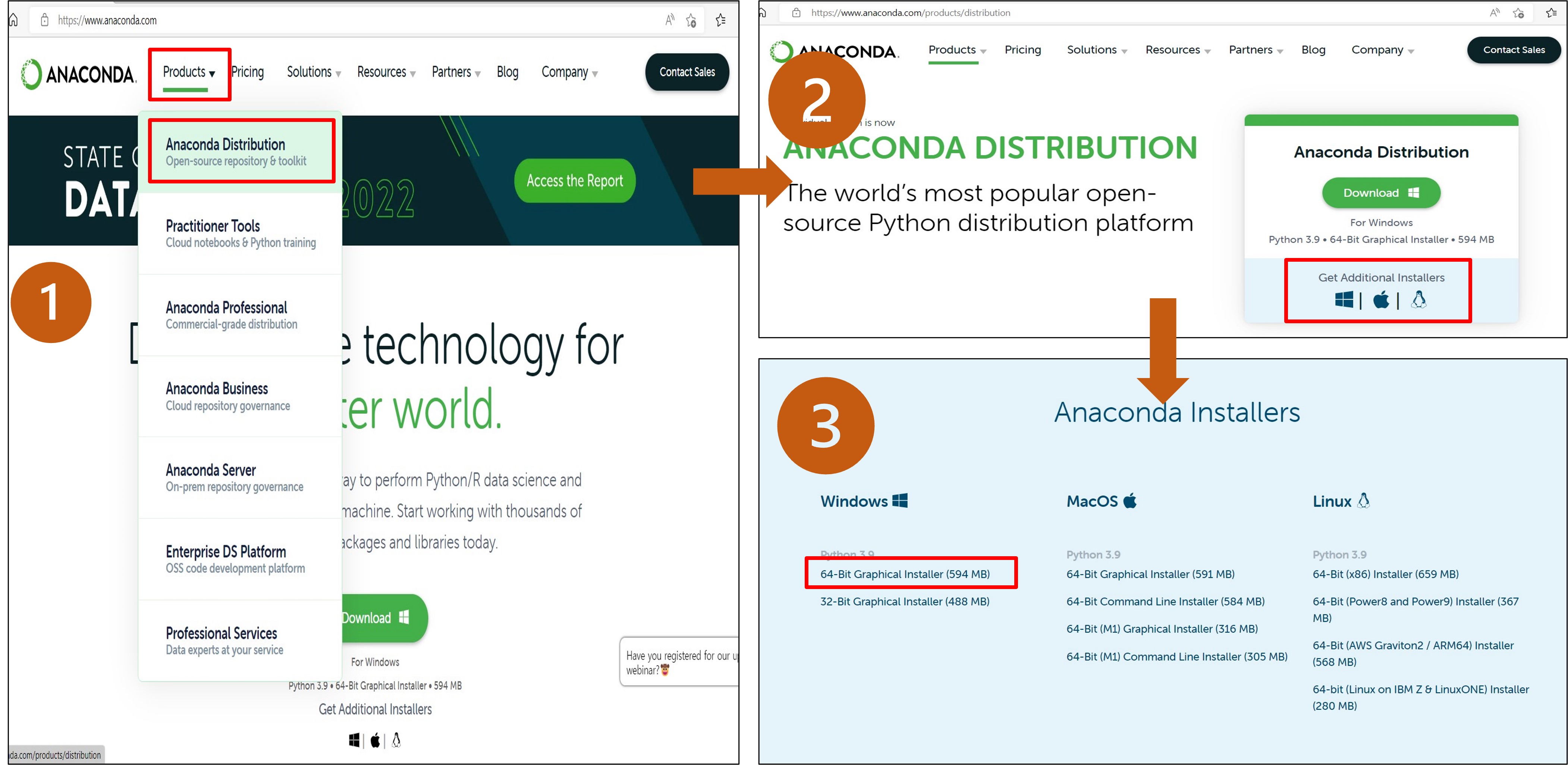Click 64-Bit (AWS Graviton2 / ARM64) Installer link

pyautogui.click(x=1413, y=653)
